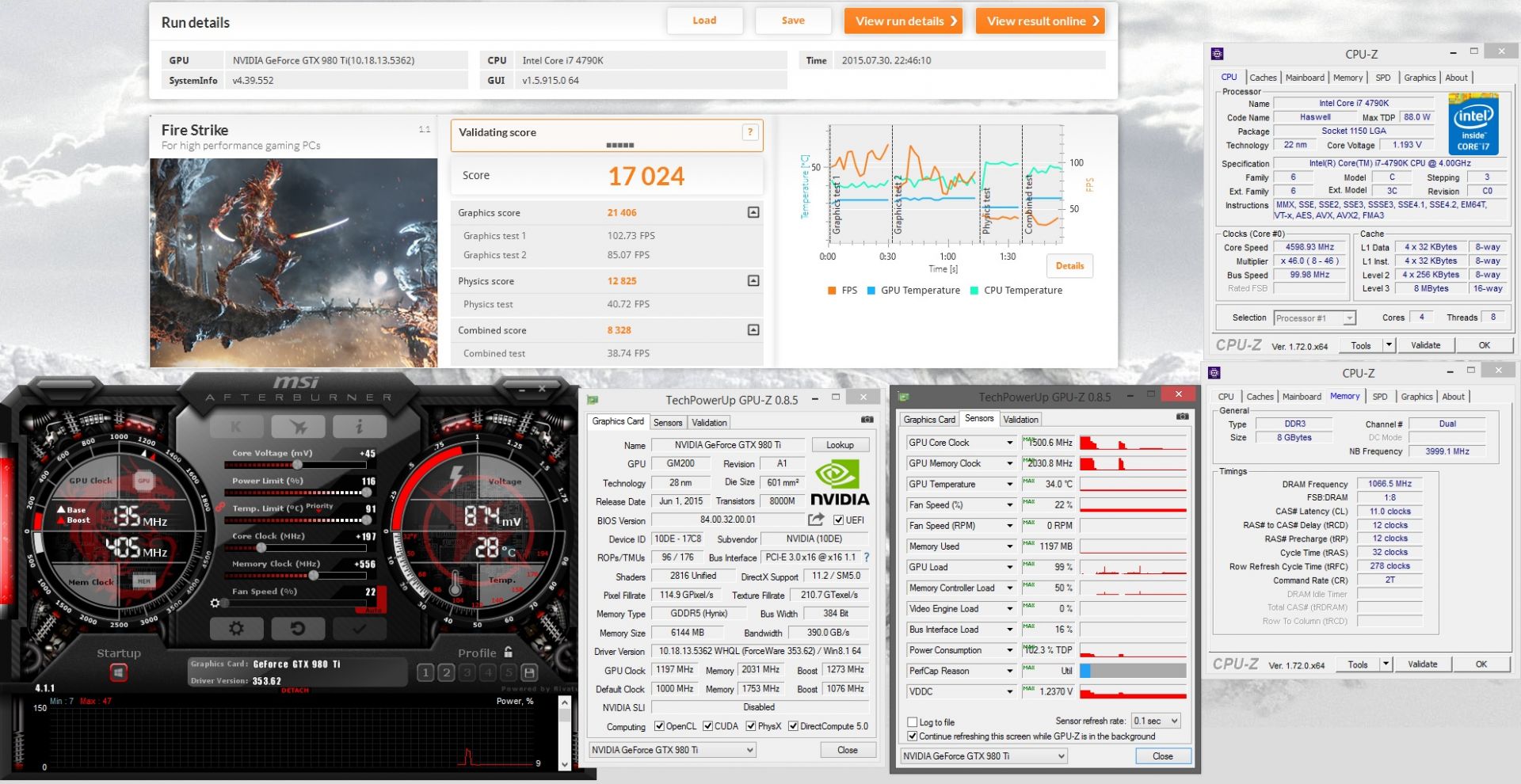Open Sensors tab in GPU-Z Graphics Card window

668,422
